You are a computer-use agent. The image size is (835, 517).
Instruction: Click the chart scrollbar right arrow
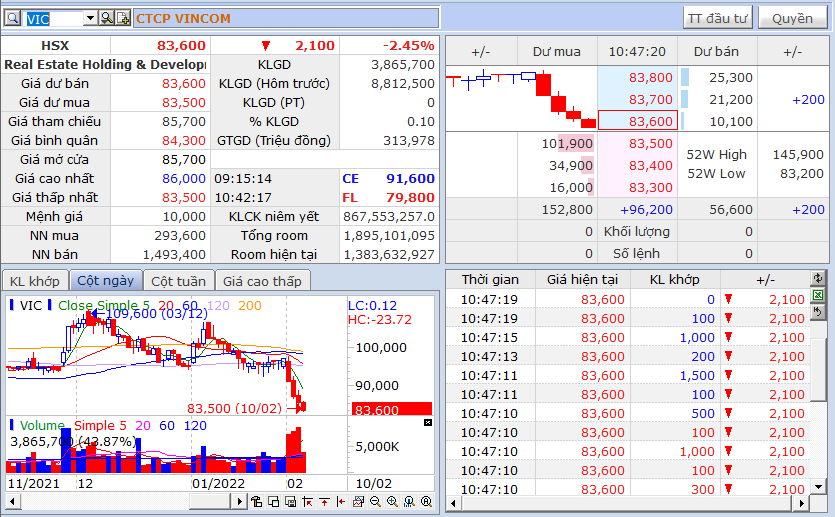pyautogui.click(x=239, y=501)
